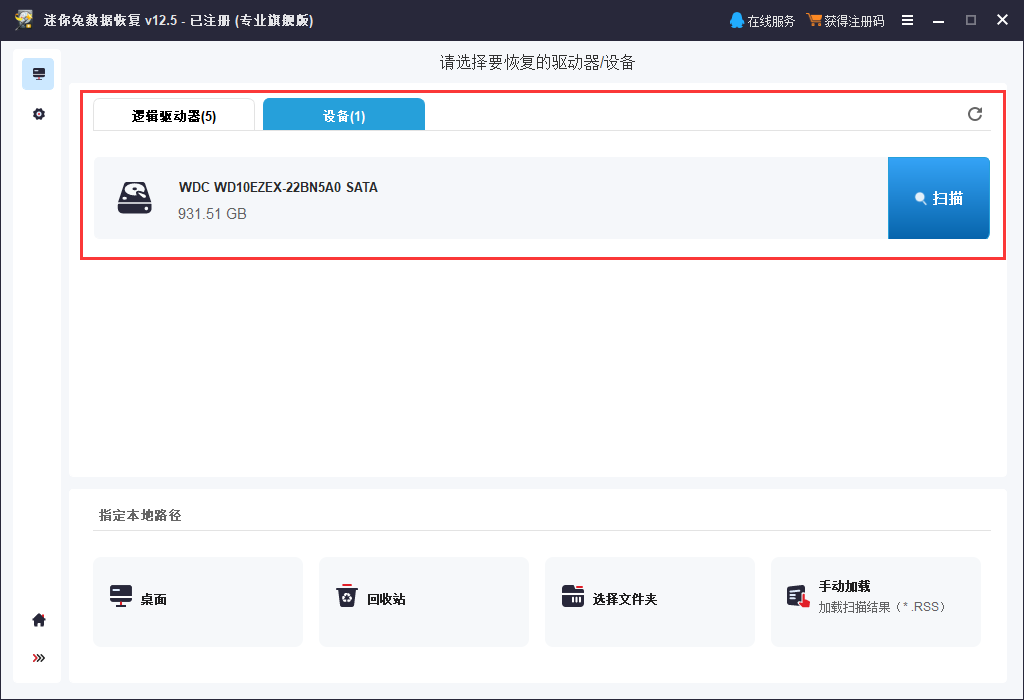Viewport: 1024px width, 700px height.
Task: Maximize the application window
Action: (x=970, y=20)
